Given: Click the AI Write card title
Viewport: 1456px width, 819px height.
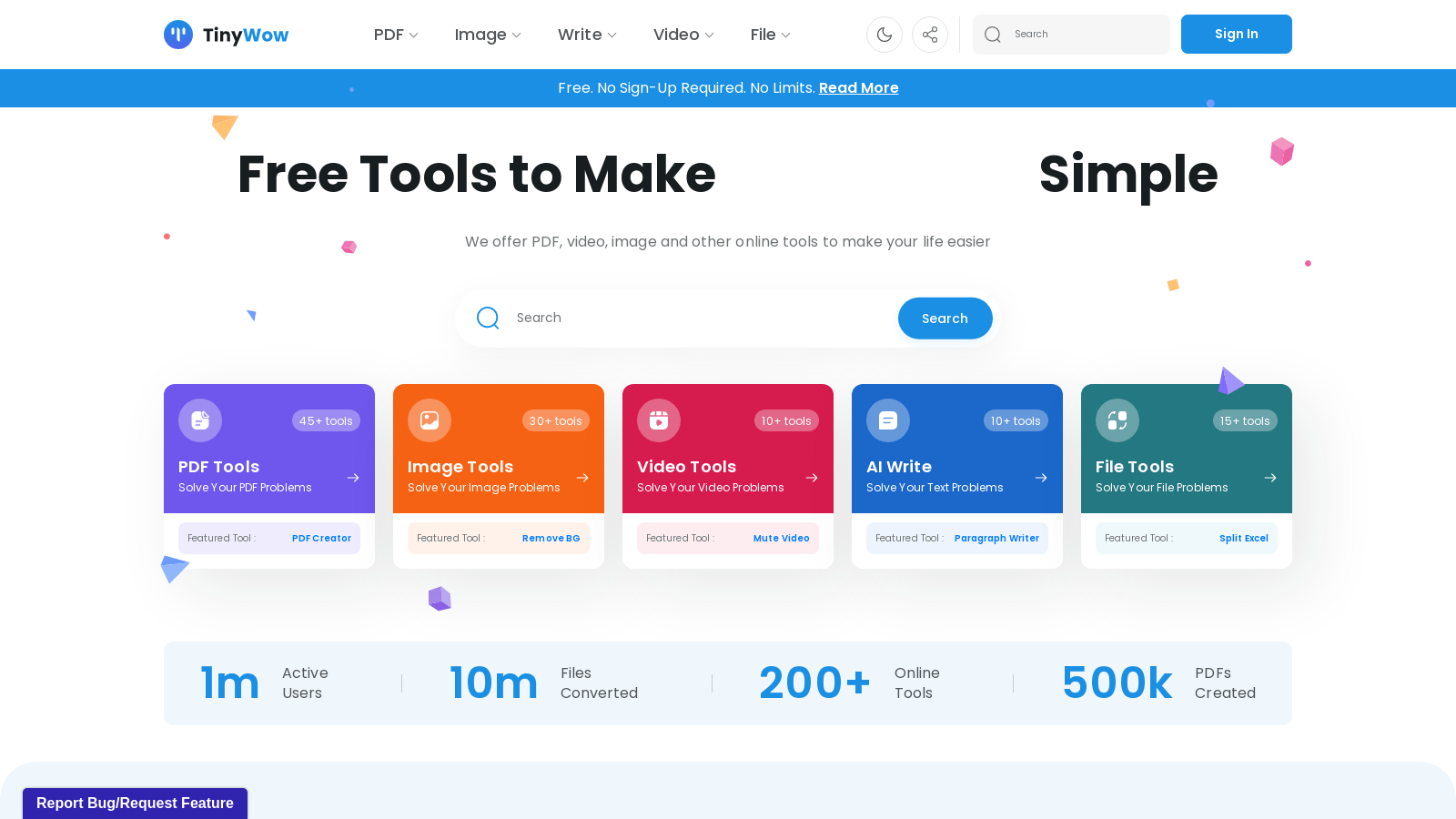Looking at the screenshot, I should tap(899, 467).
